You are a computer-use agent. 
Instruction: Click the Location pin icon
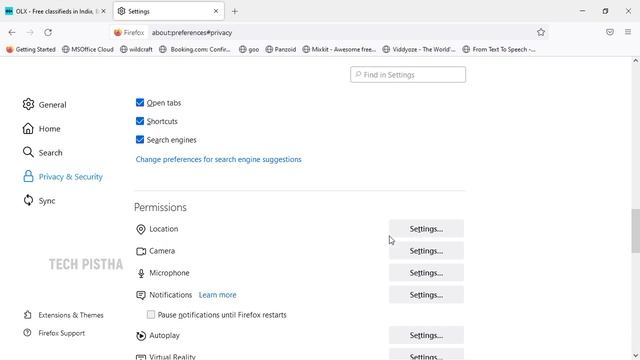141,229
